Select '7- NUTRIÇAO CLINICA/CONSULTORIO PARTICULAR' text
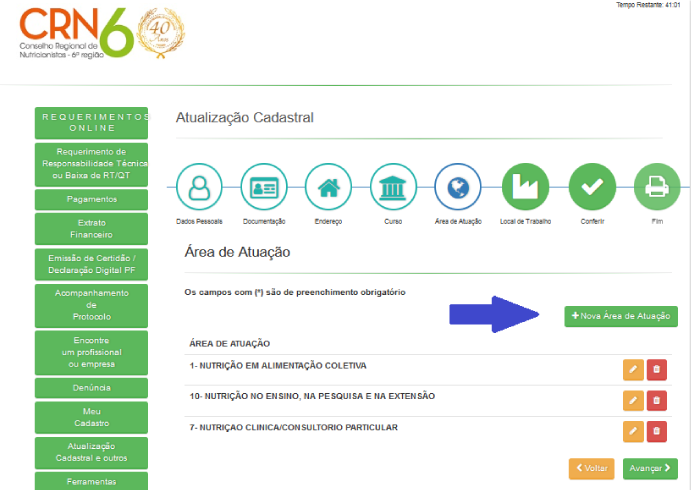 [293, 427]
